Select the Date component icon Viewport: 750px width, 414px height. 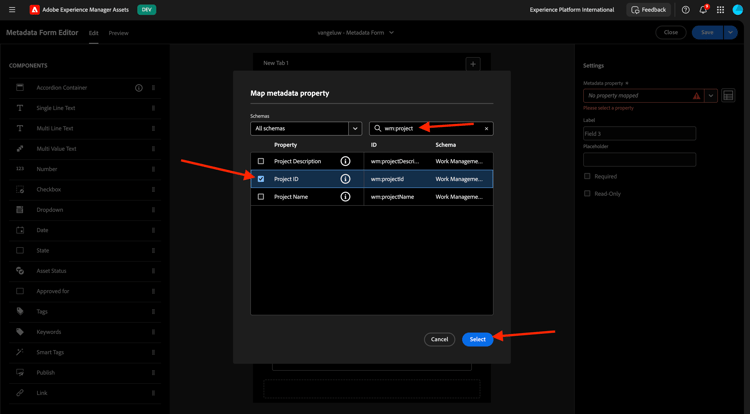tap(20, 230)
